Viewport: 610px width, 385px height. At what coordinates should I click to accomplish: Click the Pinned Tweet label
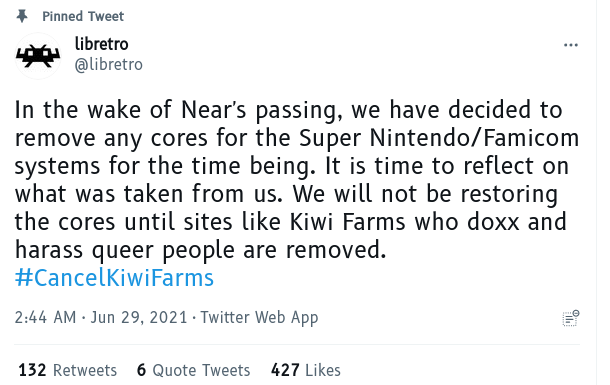click(x=83, y=16)
